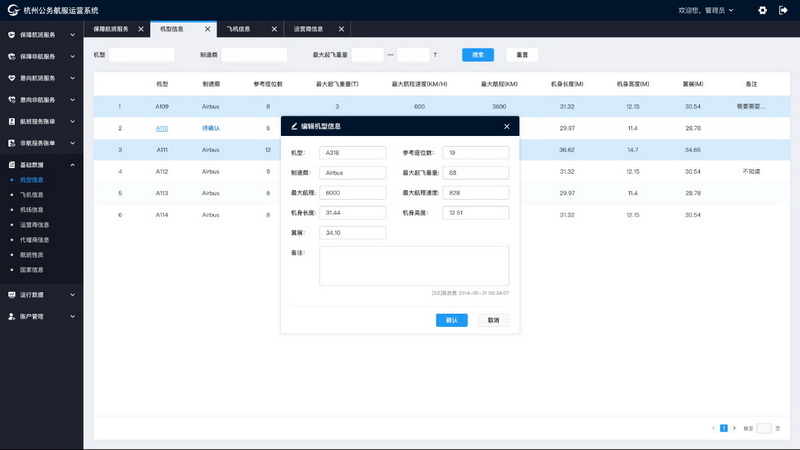
Task: Click the previous page arrow in pagination
Action: tap(713, 427)
